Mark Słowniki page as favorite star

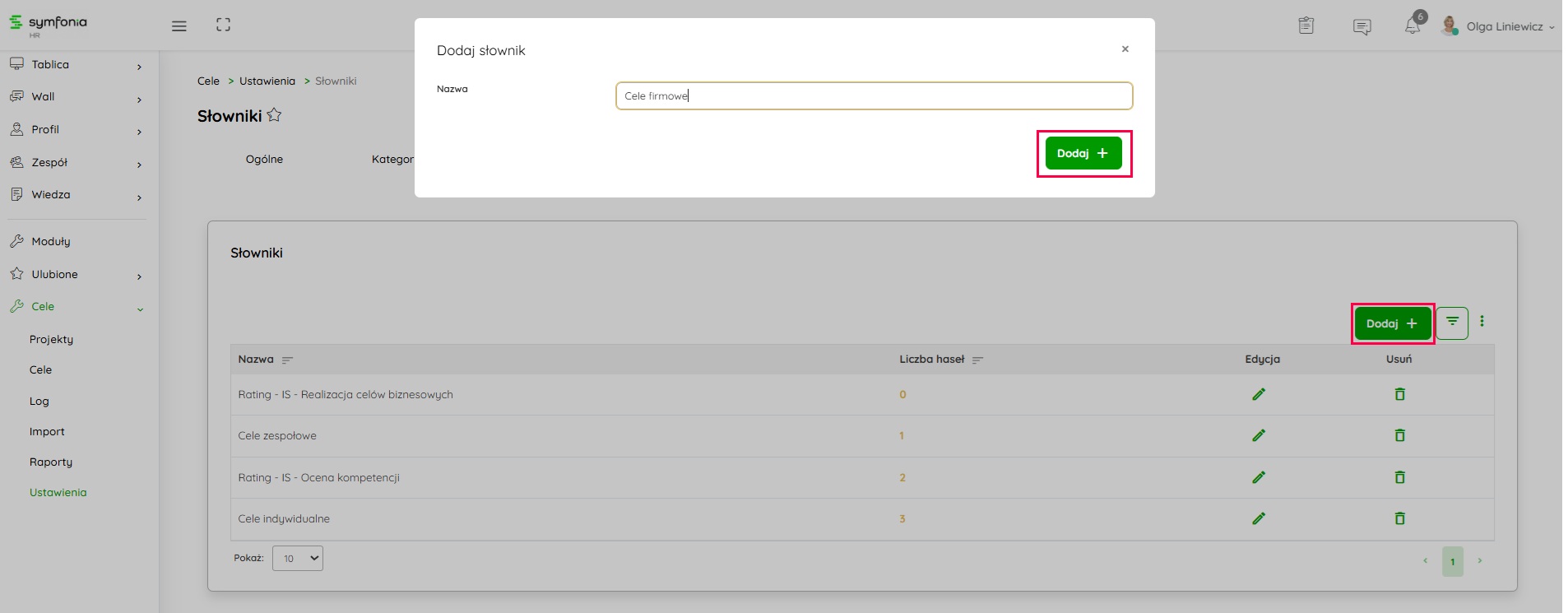point(275,115)
